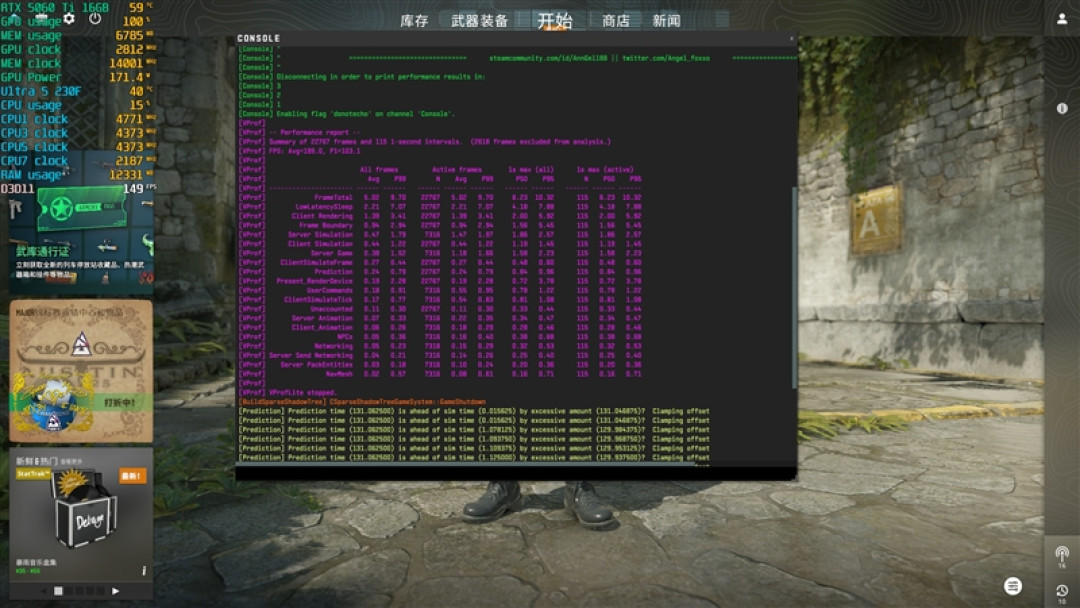Open the recent history clock icon

(1062, 591)
